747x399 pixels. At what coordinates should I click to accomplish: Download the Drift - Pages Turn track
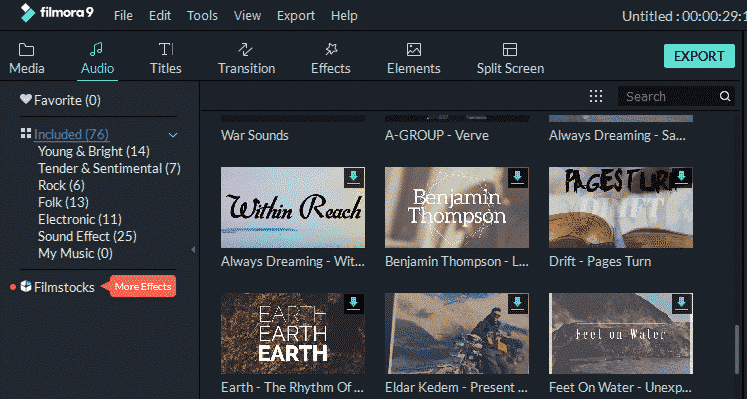[x=682, y=177]
